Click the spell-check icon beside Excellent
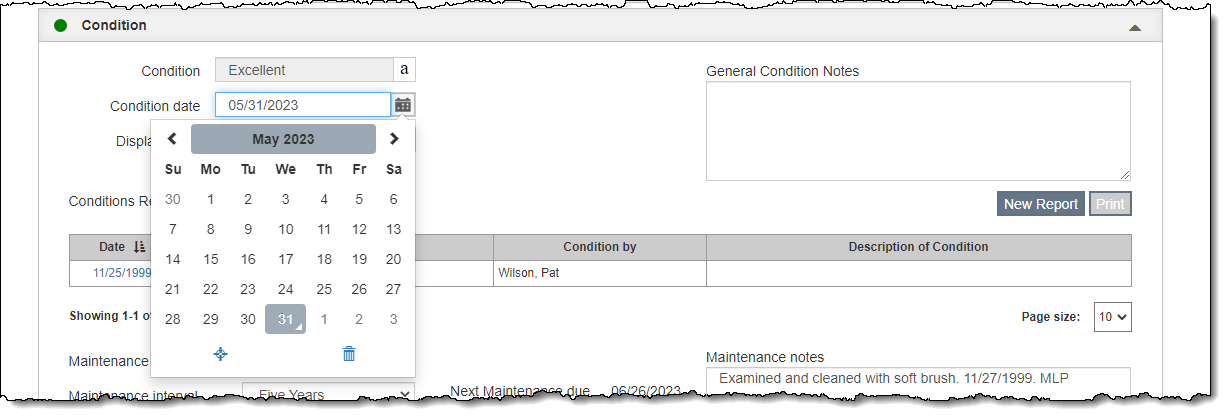 [x=405, y=70]
